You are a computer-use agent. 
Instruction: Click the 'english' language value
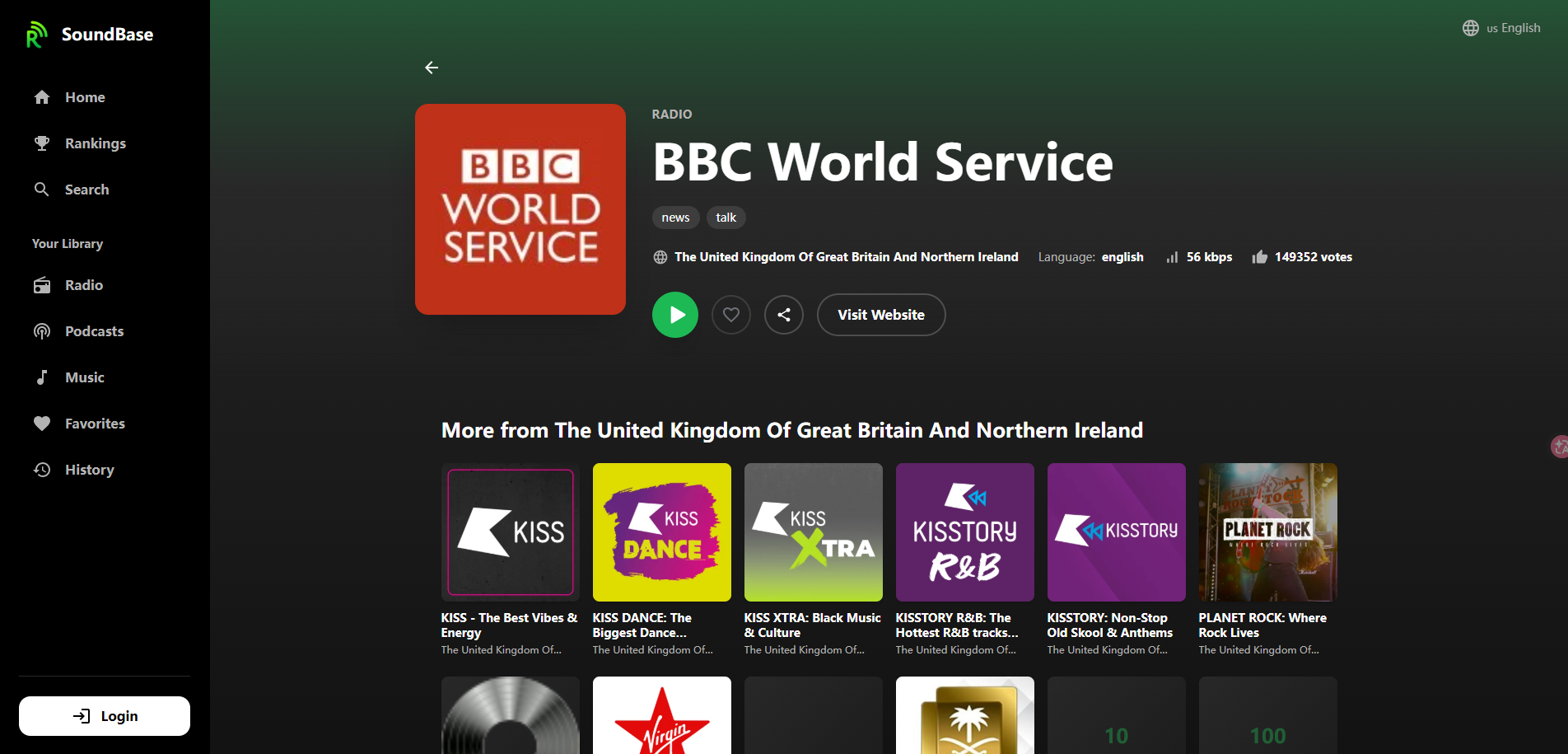coord(1122,257)
